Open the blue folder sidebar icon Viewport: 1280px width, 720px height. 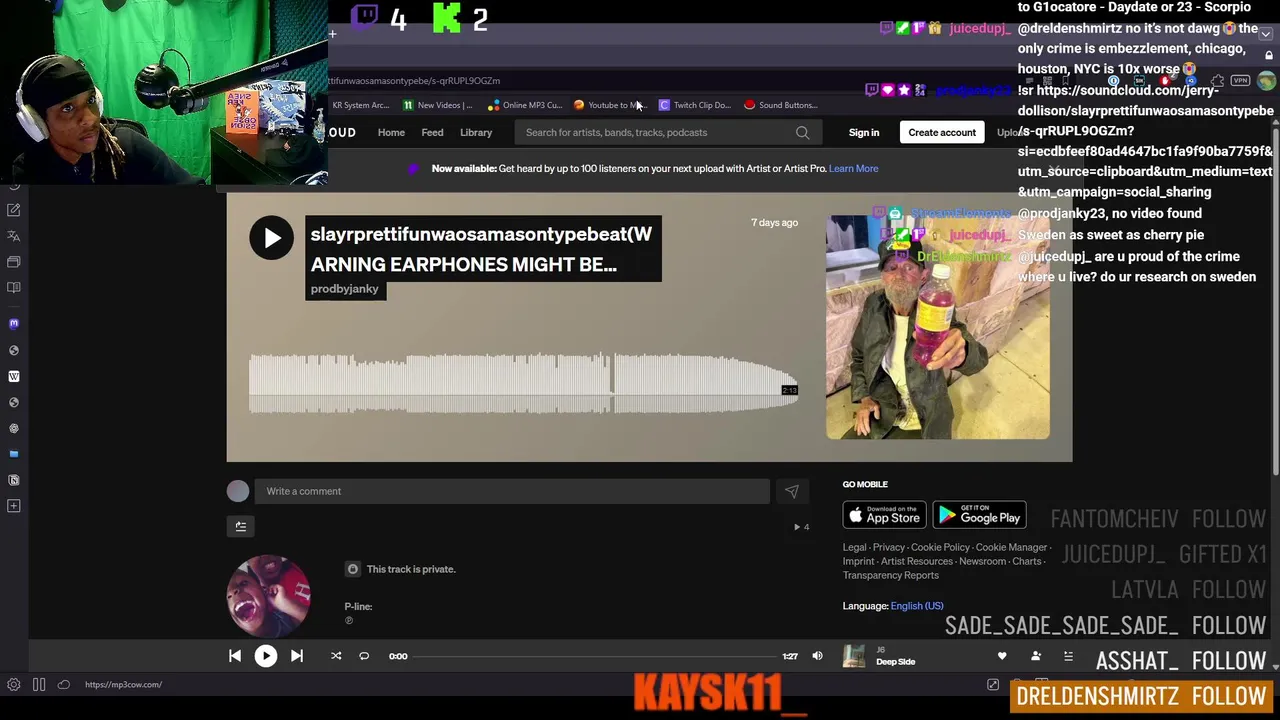(14, 454)
